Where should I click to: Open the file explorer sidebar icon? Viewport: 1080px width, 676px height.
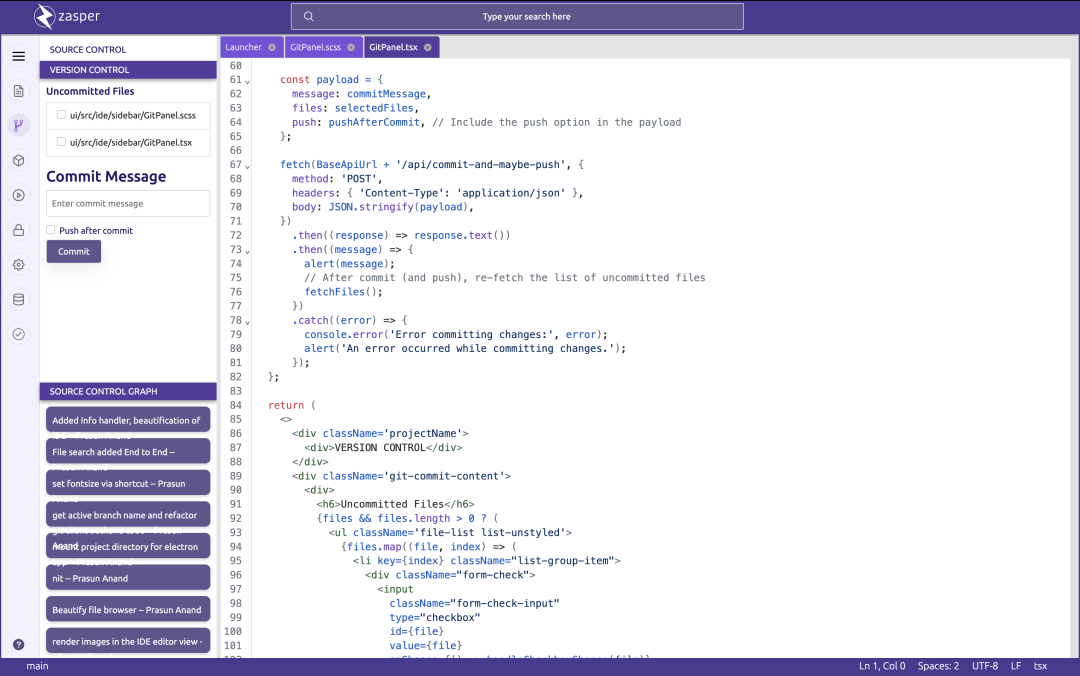[18, 91]
